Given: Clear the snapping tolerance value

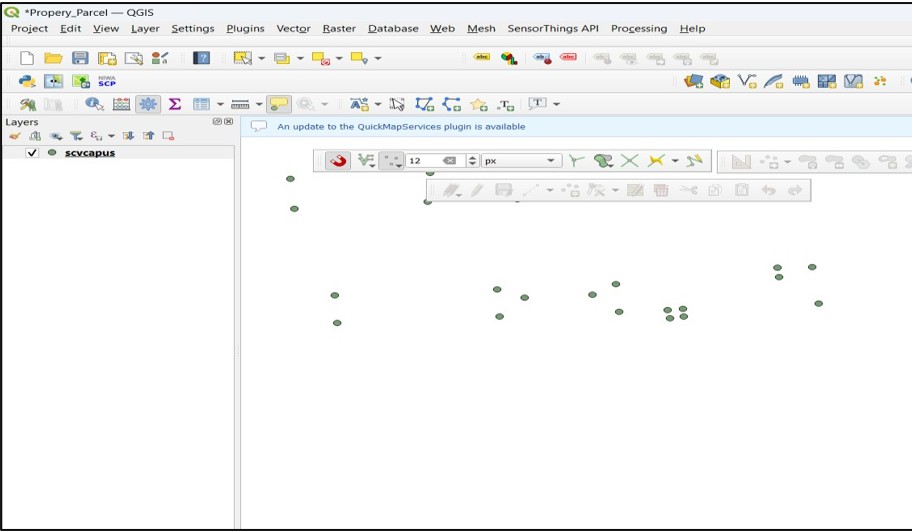Looking at the screenshot, I should coord(449,160).
